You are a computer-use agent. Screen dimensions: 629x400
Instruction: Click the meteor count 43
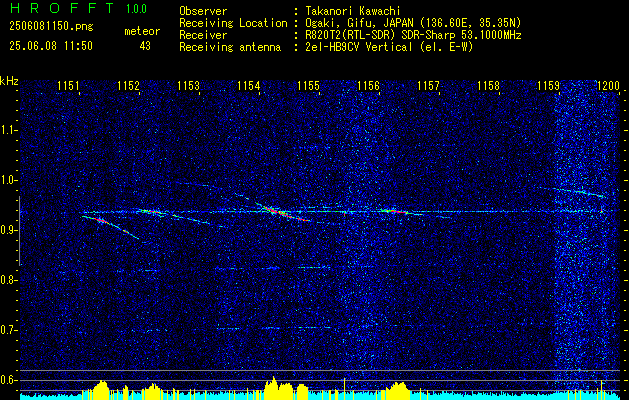[x=145, y=46]
